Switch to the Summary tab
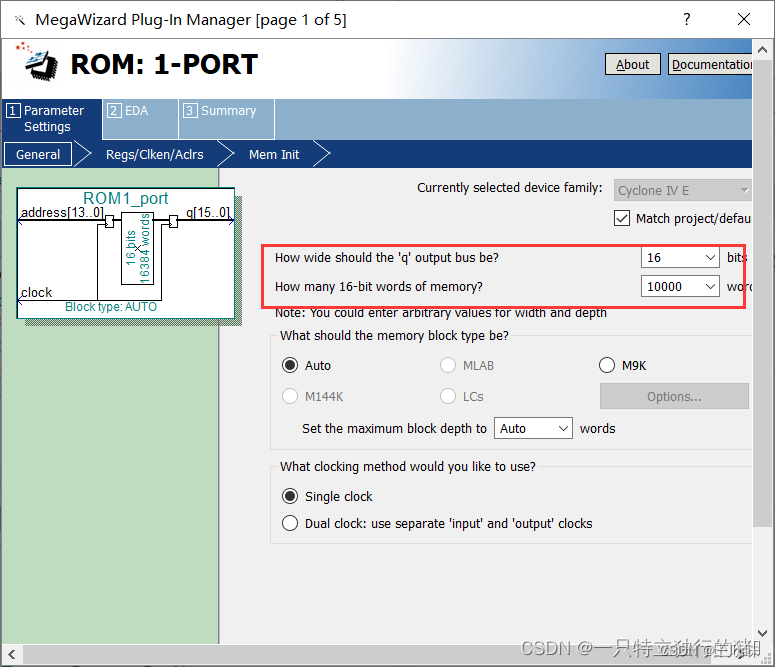This screenshot has height=667, width=775. 226,119
